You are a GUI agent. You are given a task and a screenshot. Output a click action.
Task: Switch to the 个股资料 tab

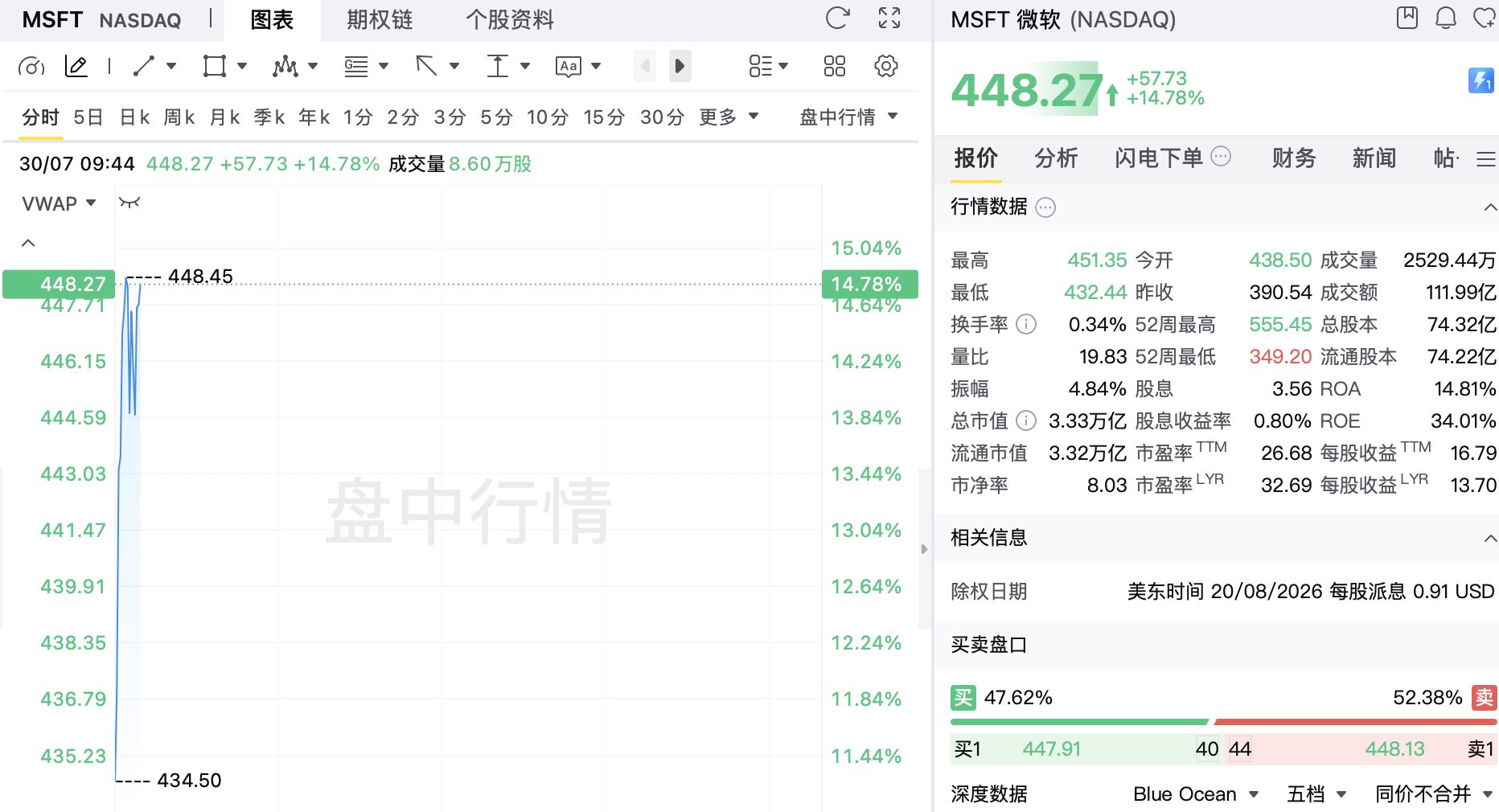pyautogui.click(x=510, y=20)
